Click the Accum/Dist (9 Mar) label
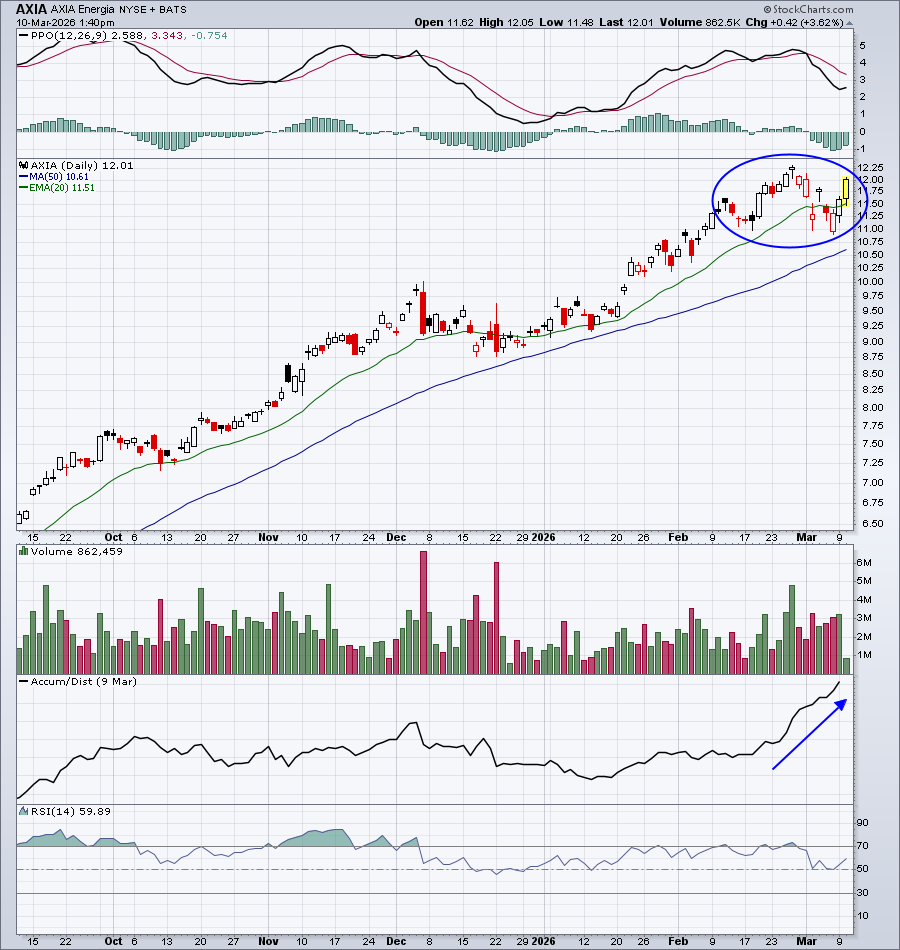The image size is (900, 950). pyautogui.click(x=84, y=682)
